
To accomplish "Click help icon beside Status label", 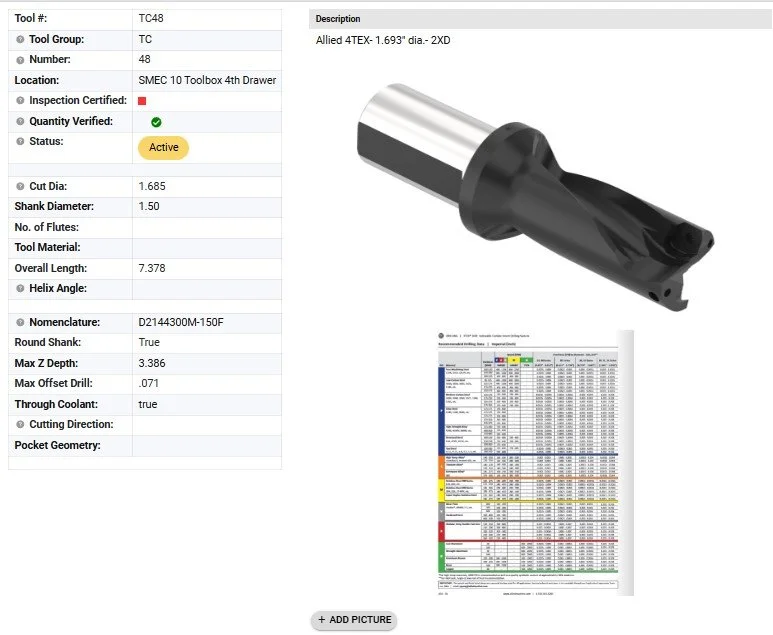I will click(20, 141).
